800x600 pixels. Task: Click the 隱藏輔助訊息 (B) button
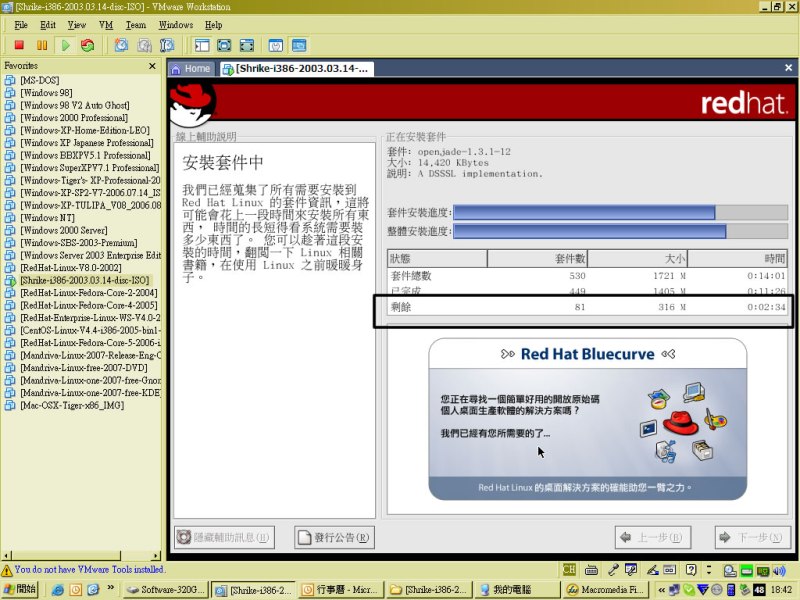coord(224,537)
